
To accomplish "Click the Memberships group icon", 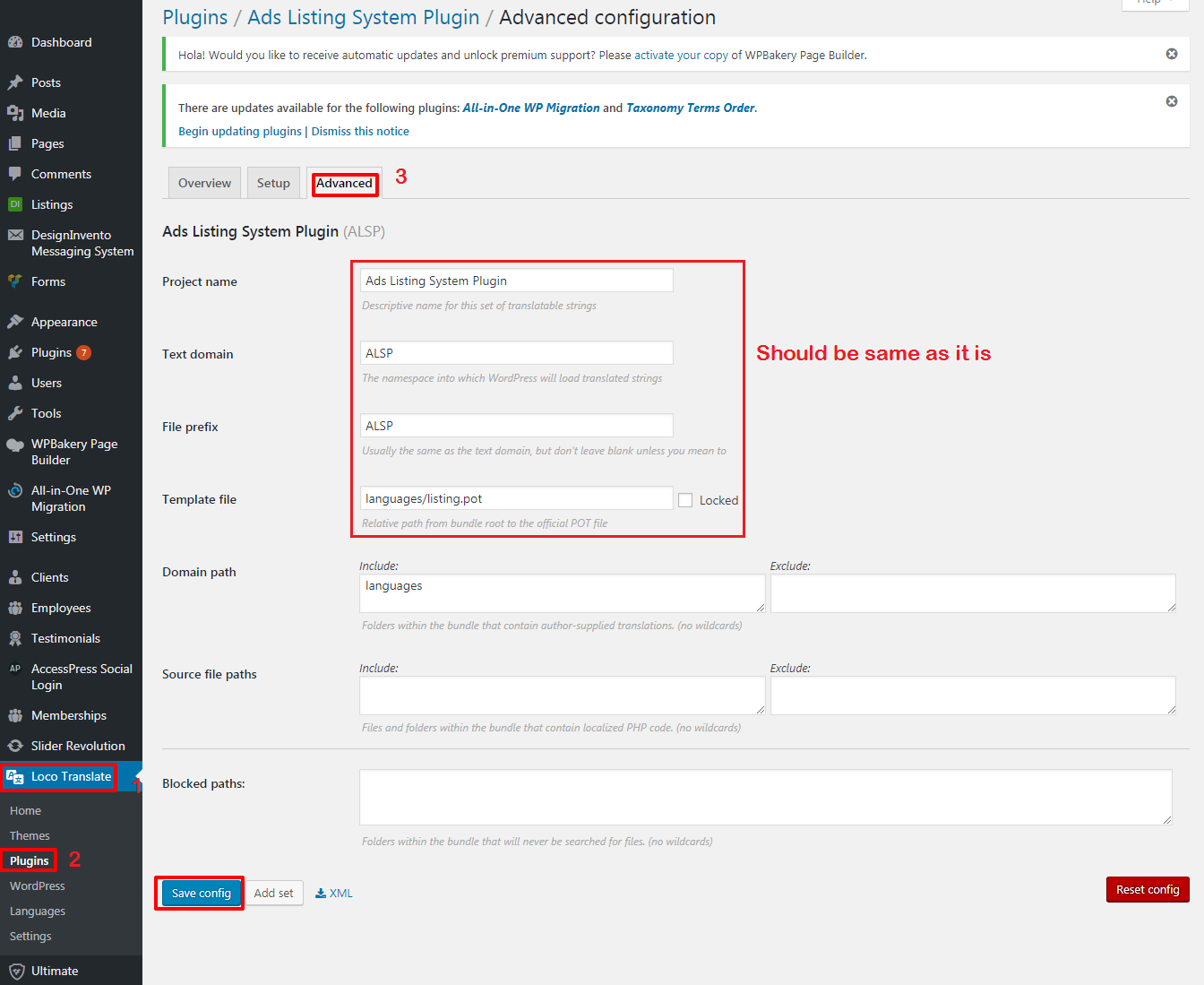I will 15,715.
